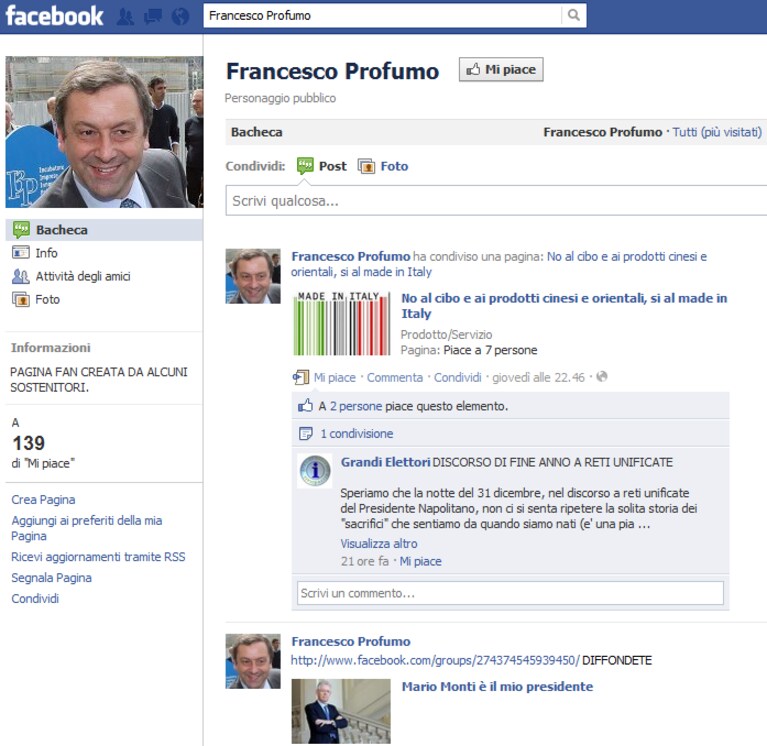Open Grandi Elettori commenter name
Screen dimensions: 767x746
tap(385, 462)
